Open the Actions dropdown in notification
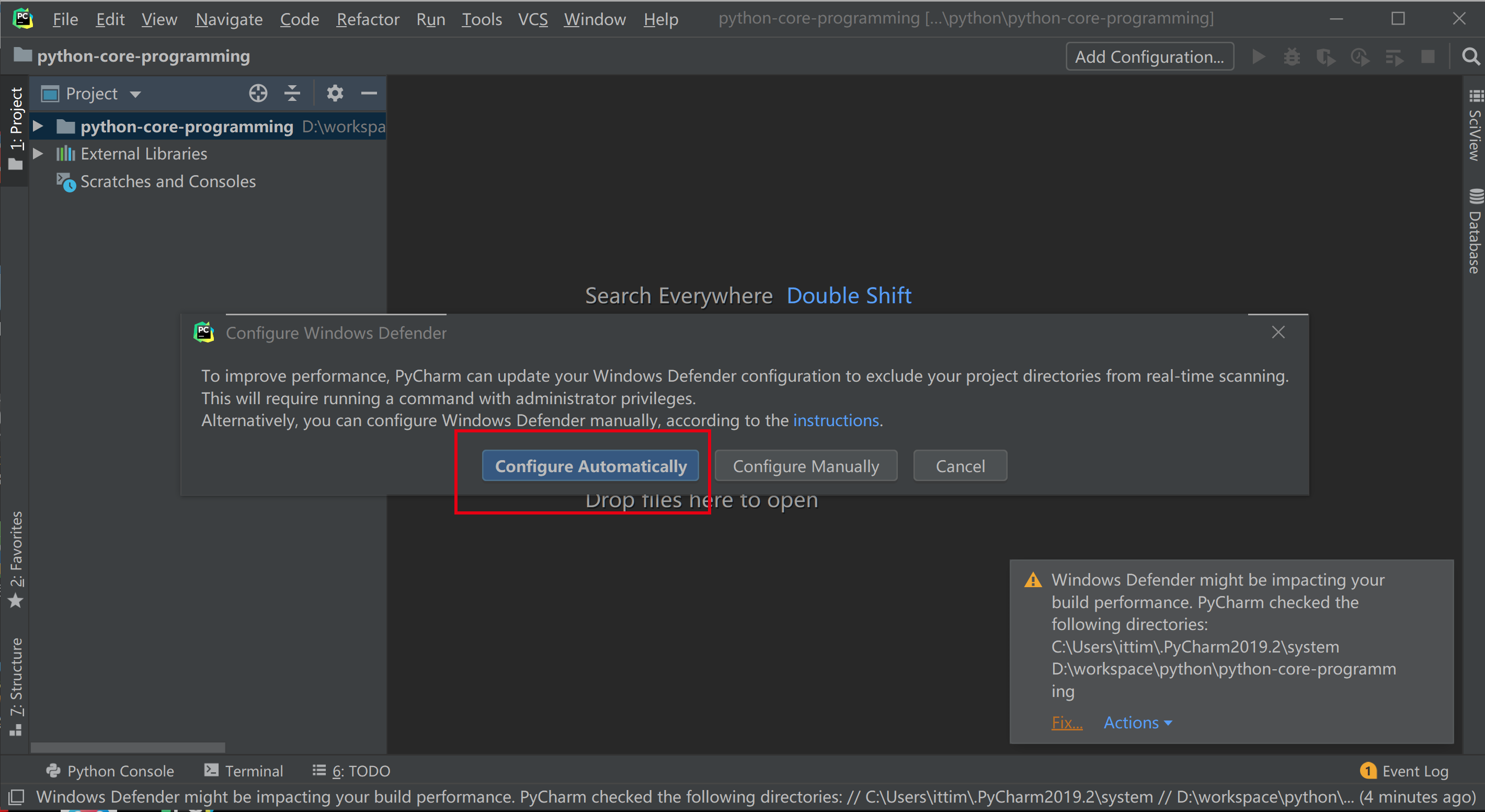The image size is (1485, 812). pyautogui.click(x=1137, y=722)
